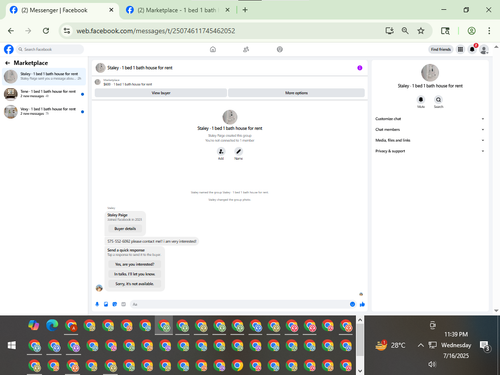The height and width of the screenshot is (375, 500).
Task: Open the taskbar clock showing 11:39 PM
Action: (456, 345)
